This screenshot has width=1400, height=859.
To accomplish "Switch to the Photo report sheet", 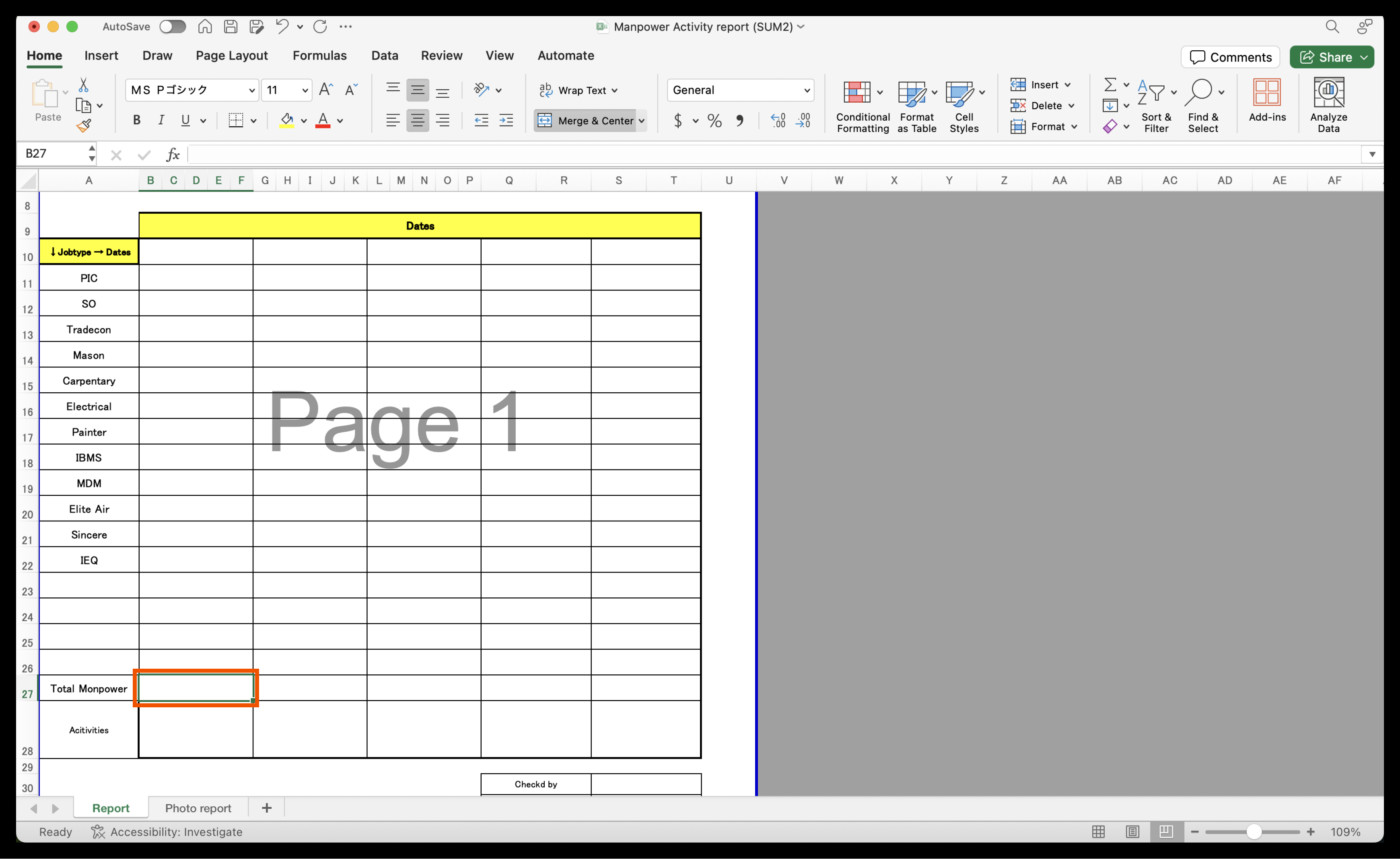I will pos(198,808).
